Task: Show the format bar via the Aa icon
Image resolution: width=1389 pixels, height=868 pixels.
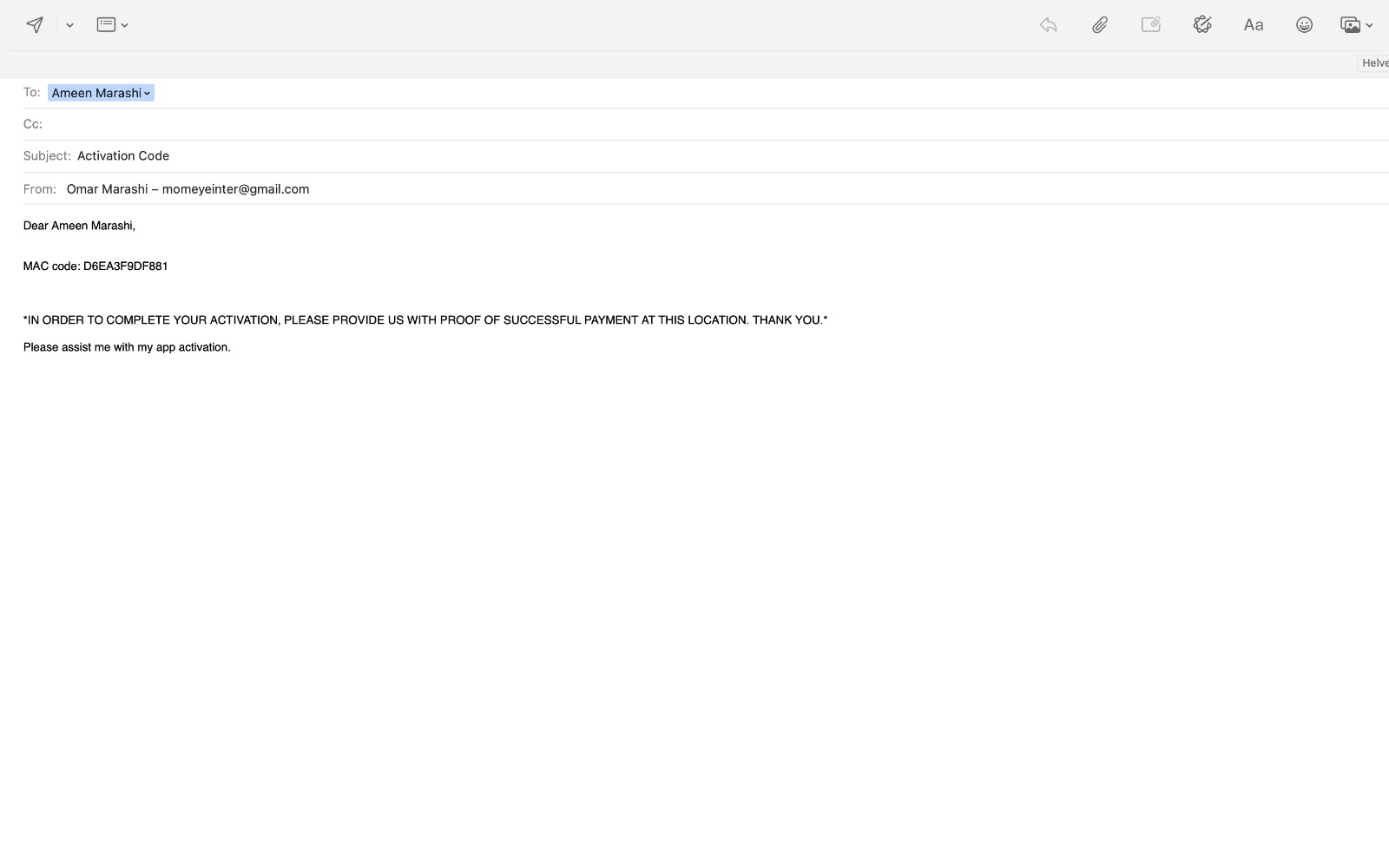Action: 1254,24
